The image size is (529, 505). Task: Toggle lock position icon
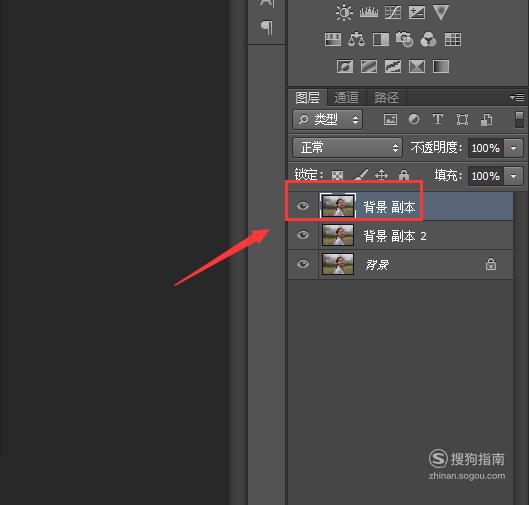[x=381, y=175]
